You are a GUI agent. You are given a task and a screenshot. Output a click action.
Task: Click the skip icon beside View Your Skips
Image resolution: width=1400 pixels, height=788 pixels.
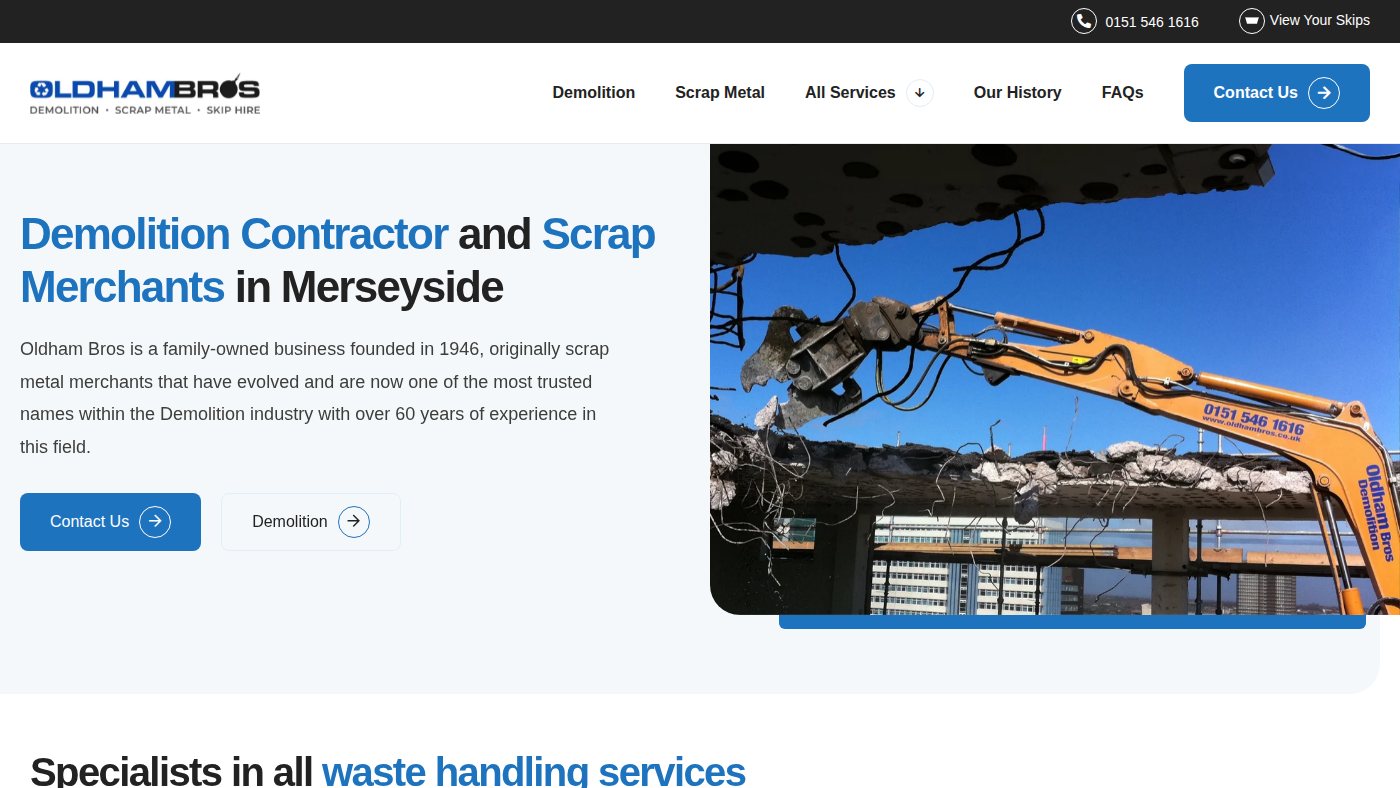tap(1252, 21)
